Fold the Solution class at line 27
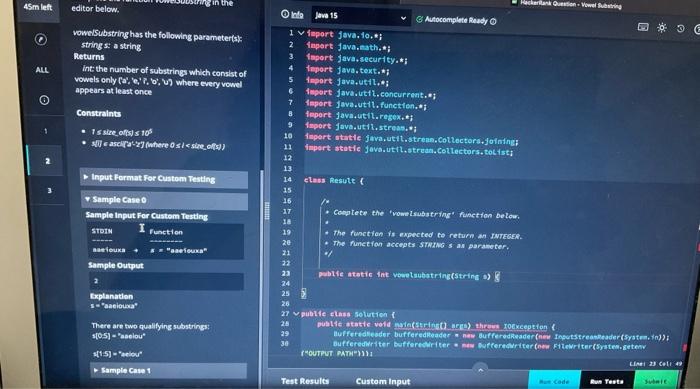700x389 pixels. pyautogui.click(x=296, y=314)
